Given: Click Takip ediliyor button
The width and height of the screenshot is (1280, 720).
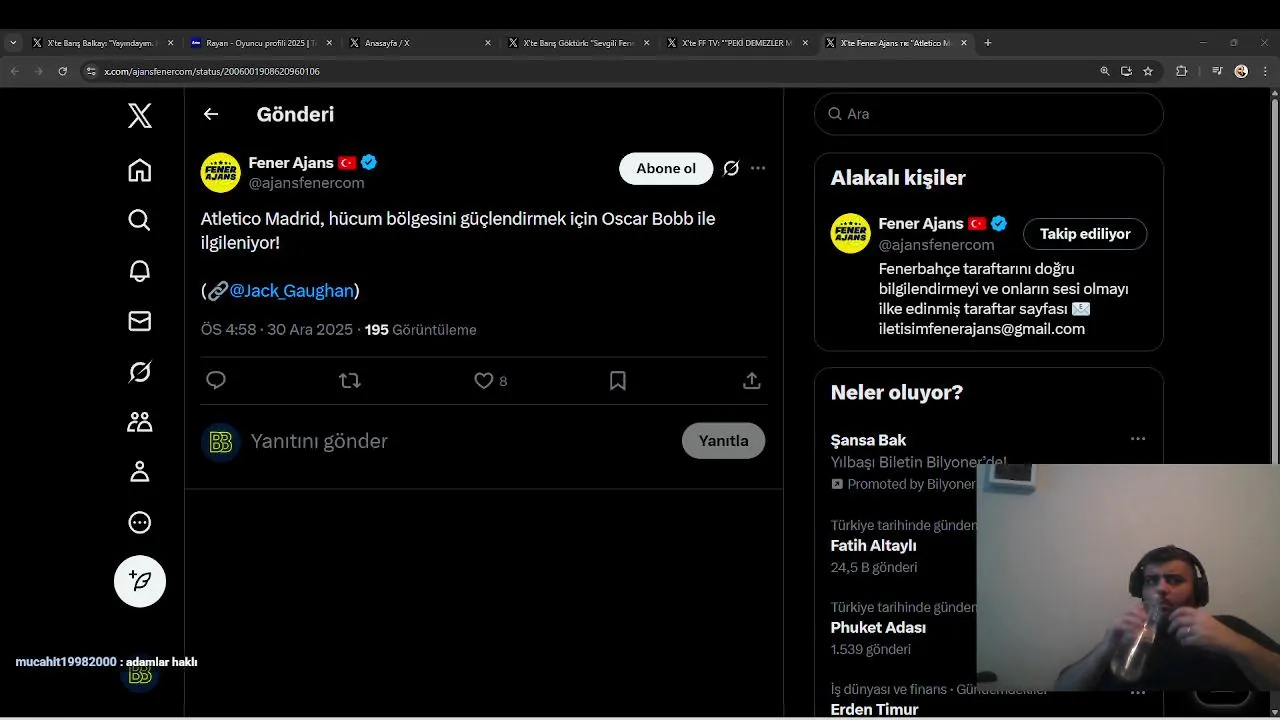Looking at the screenshot, I should [x=1085, y=234].
